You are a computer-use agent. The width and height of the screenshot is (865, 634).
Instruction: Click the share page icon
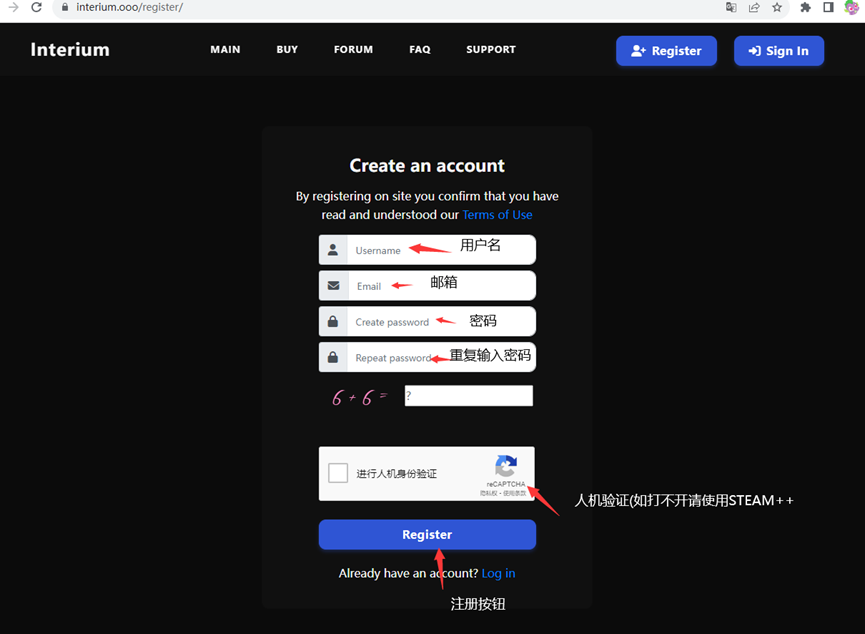[754, 7]
